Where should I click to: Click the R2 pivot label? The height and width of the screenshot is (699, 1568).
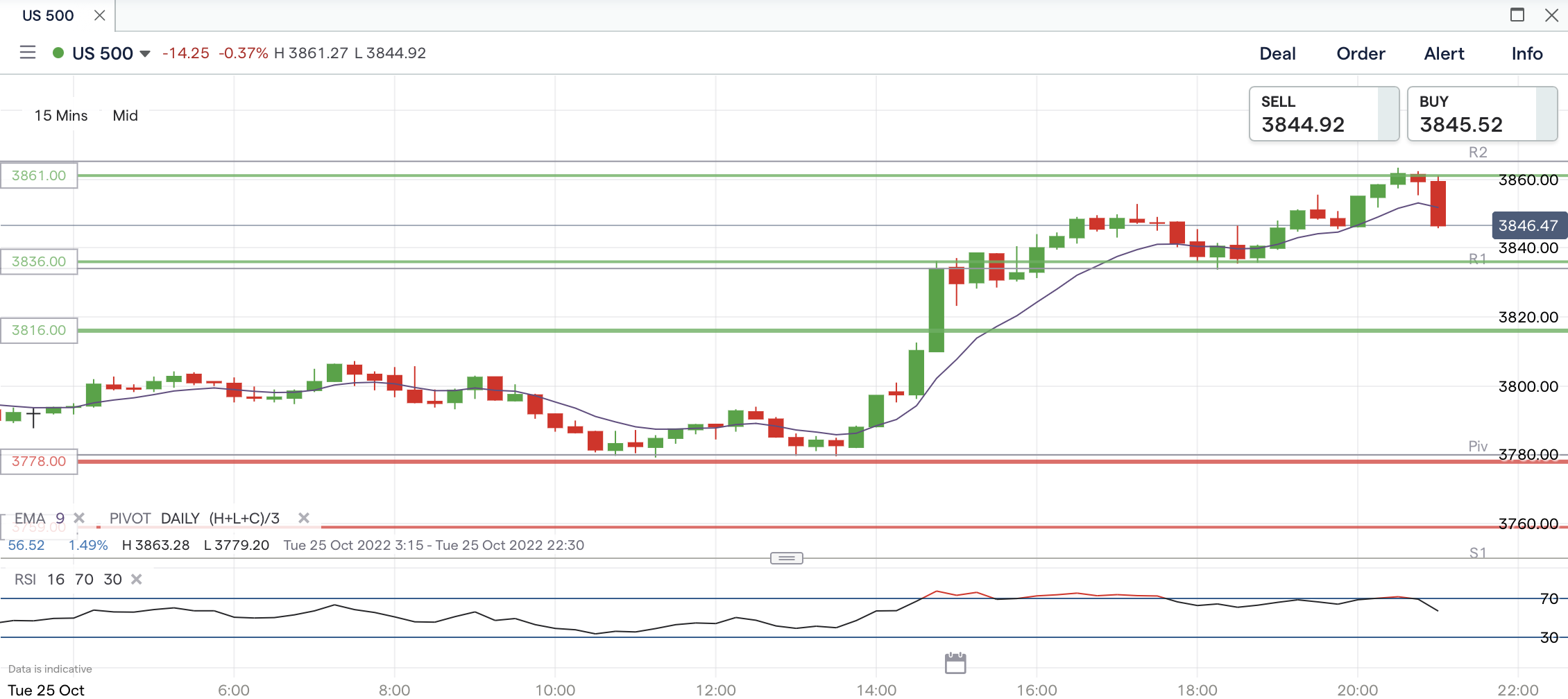[x=1478, y=153]
